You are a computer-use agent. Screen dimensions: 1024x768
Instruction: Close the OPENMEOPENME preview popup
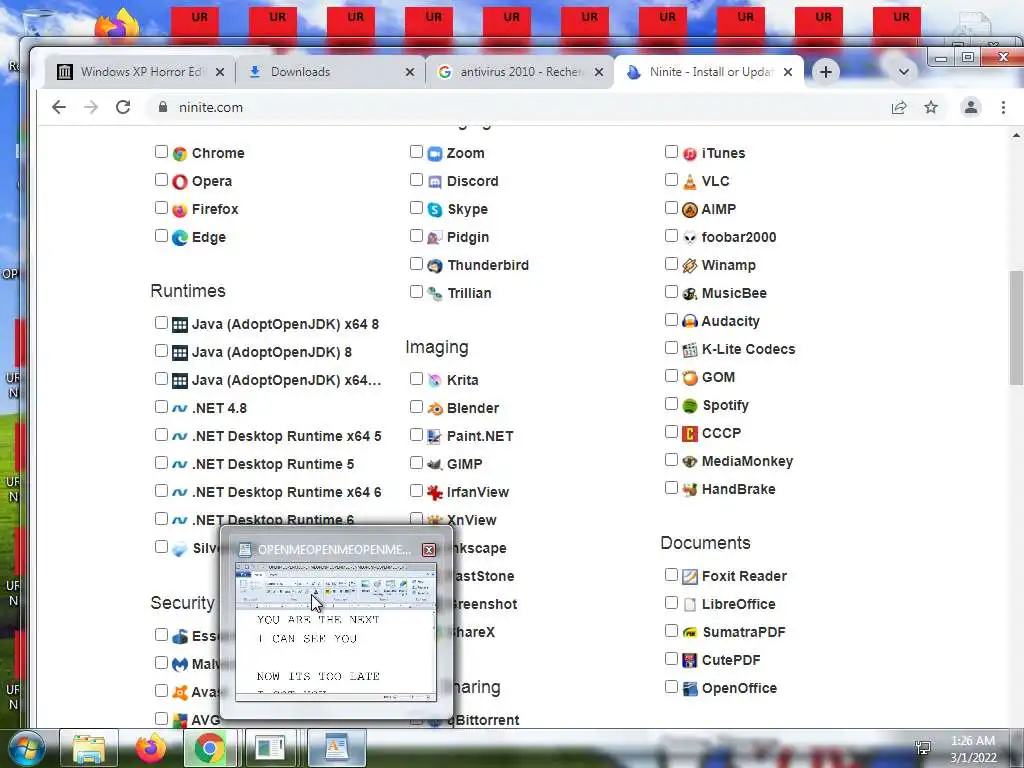pyautogui.click(x=428, y=550)
